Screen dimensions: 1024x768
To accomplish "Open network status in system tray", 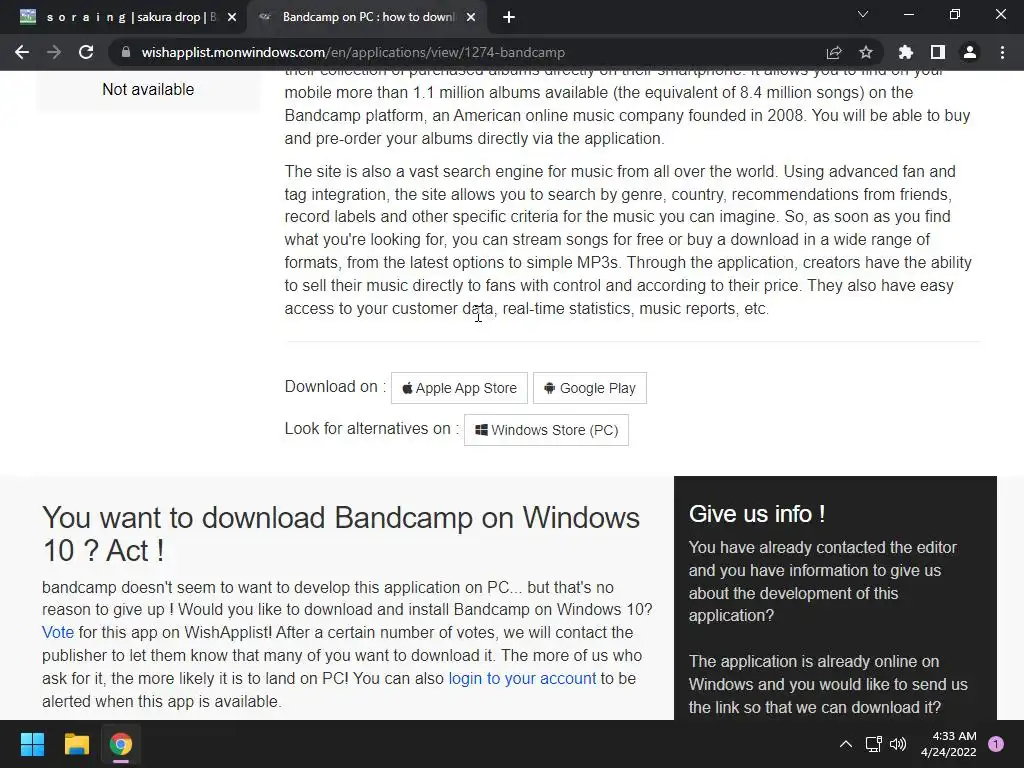I will pyautogui.click(x=873, y=744).
